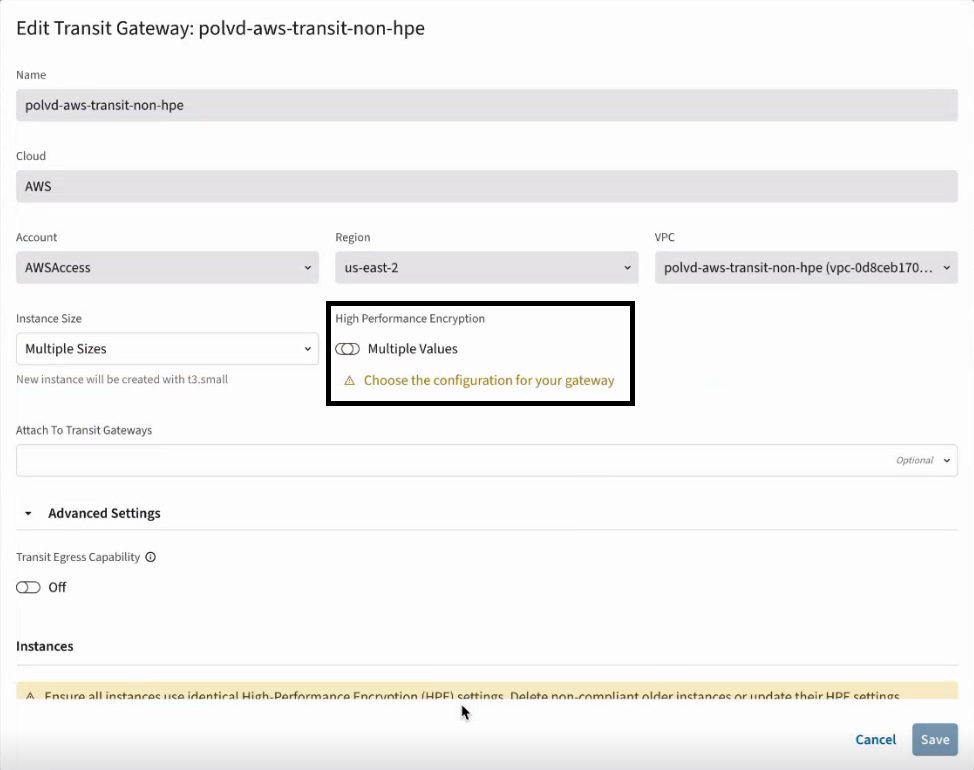Collapse the Advanced Settings section
Screen dimensions: 974x770
27,513
